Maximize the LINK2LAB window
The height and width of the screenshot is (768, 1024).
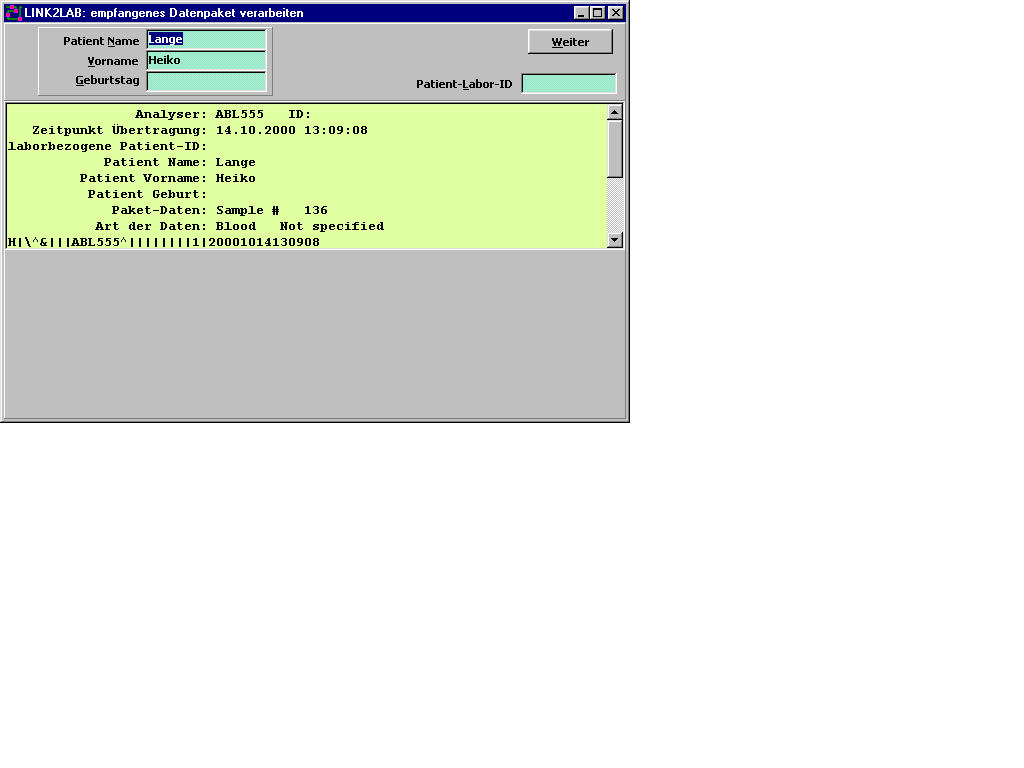click(598, 13)
